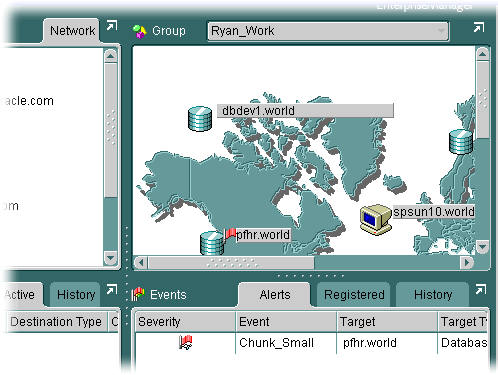Select the pfhr.world database icon on map
The width and height of the screenshot is (498, 375).
212,243
